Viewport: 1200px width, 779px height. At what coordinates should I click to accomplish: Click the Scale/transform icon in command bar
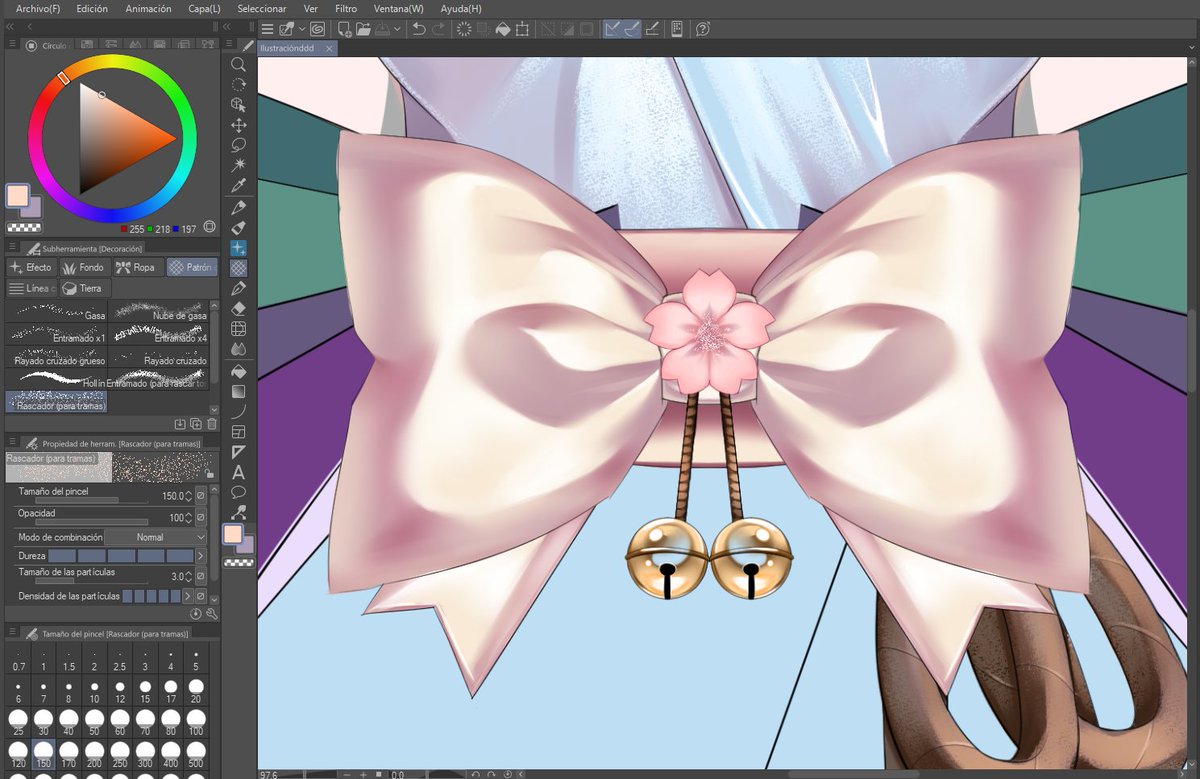(523, 29)
